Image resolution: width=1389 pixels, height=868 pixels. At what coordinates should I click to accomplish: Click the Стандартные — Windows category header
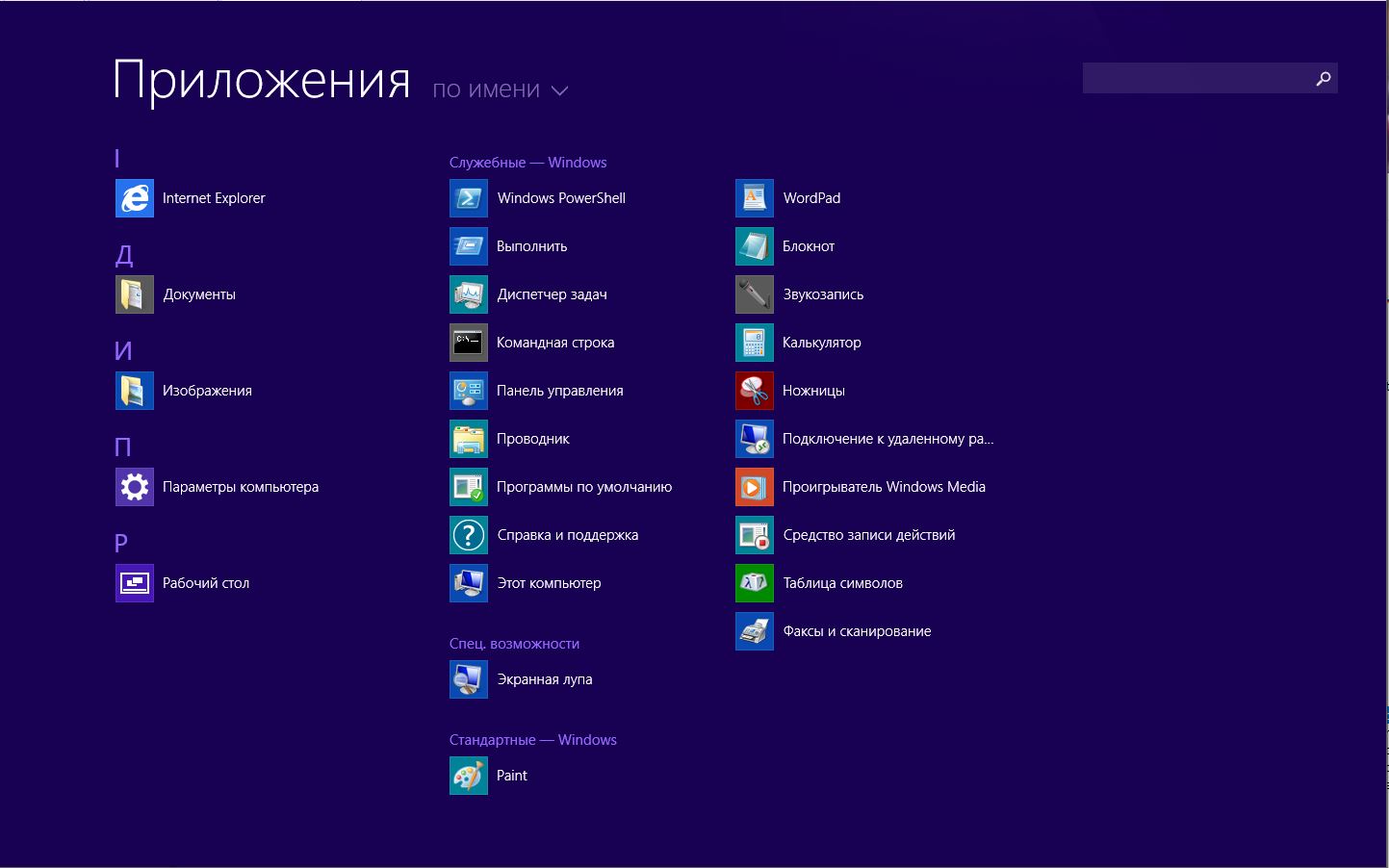click(532, 740)
